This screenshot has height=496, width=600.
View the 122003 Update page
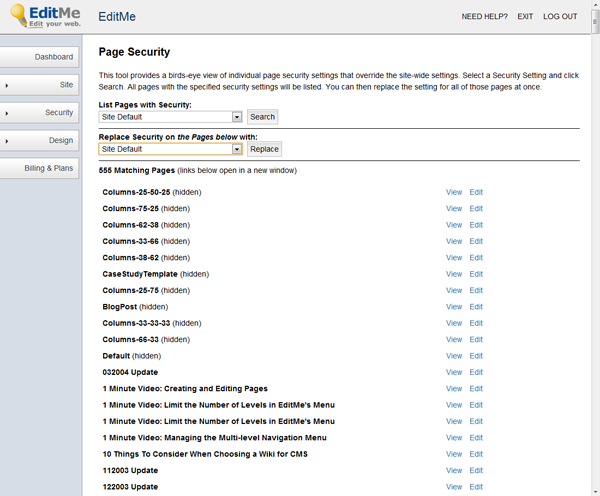coord(454,487)
